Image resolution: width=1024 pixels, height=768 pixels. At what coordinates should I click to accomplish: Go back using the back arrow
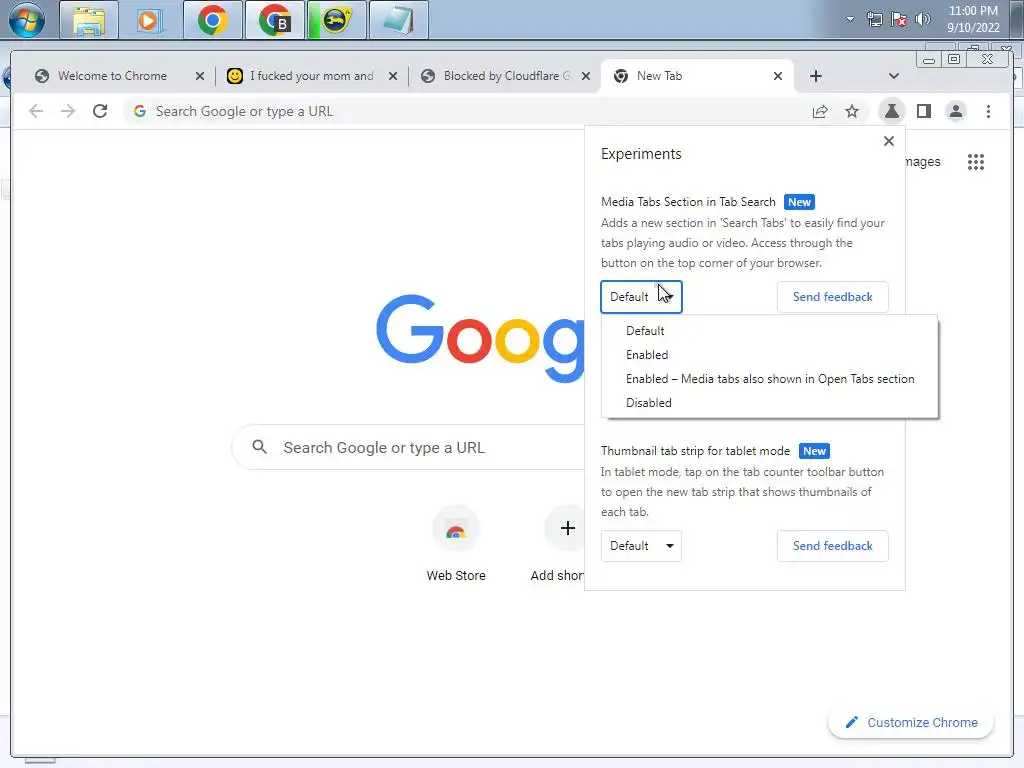tap(36, 111)
